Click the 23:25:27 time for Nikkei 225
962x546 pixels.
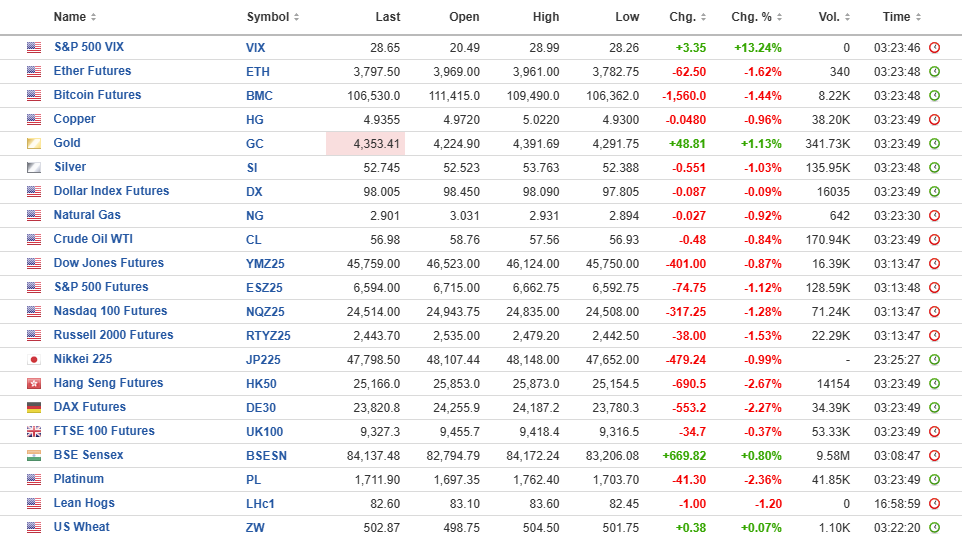pos(897,360)
